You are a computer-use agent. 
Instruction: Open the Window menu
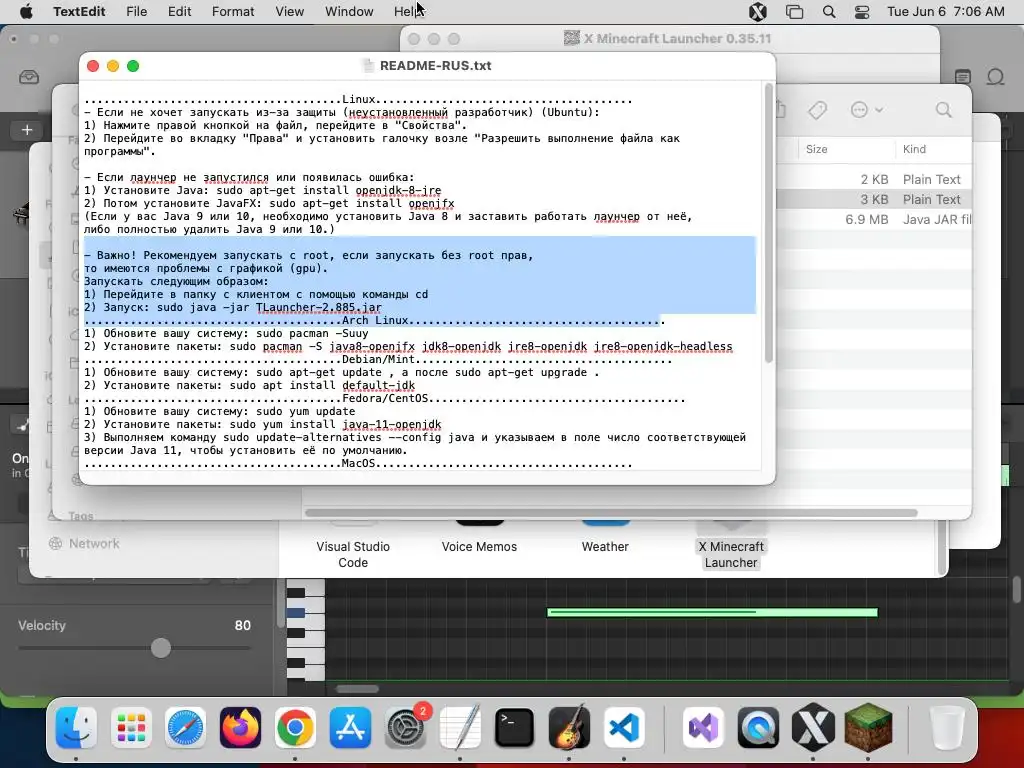tap(349, 12)
